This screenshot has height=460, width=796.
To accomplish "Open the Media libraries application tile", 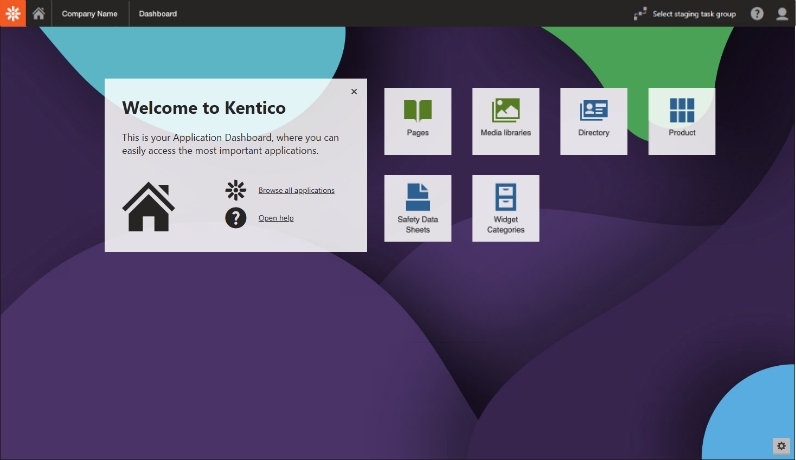I will [506, 121].
